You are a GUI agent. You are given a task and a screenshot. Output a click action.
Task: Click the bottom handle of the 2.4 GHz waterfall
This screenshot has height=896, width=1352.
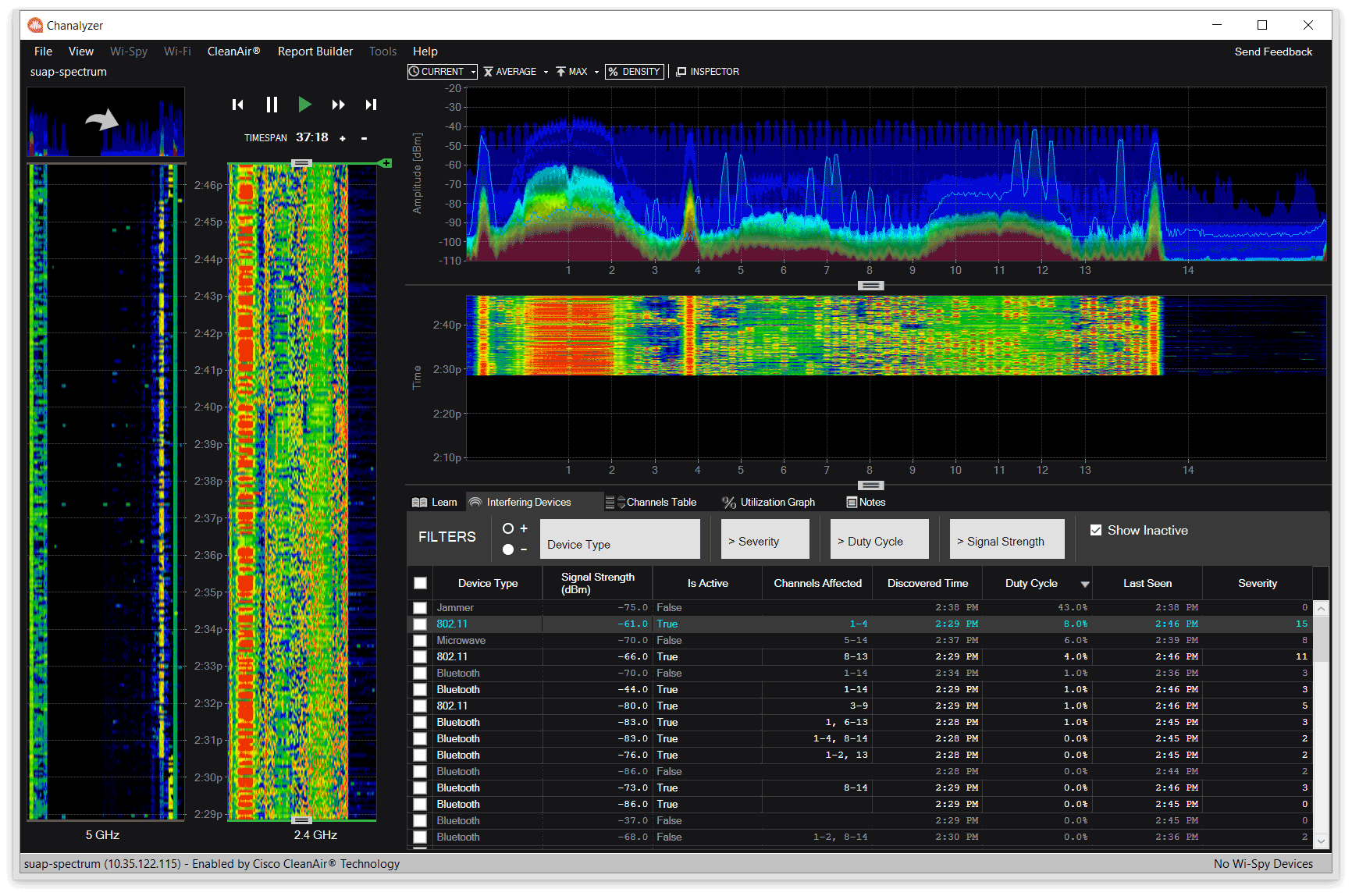pyautogui.click(x=301, y=820)
